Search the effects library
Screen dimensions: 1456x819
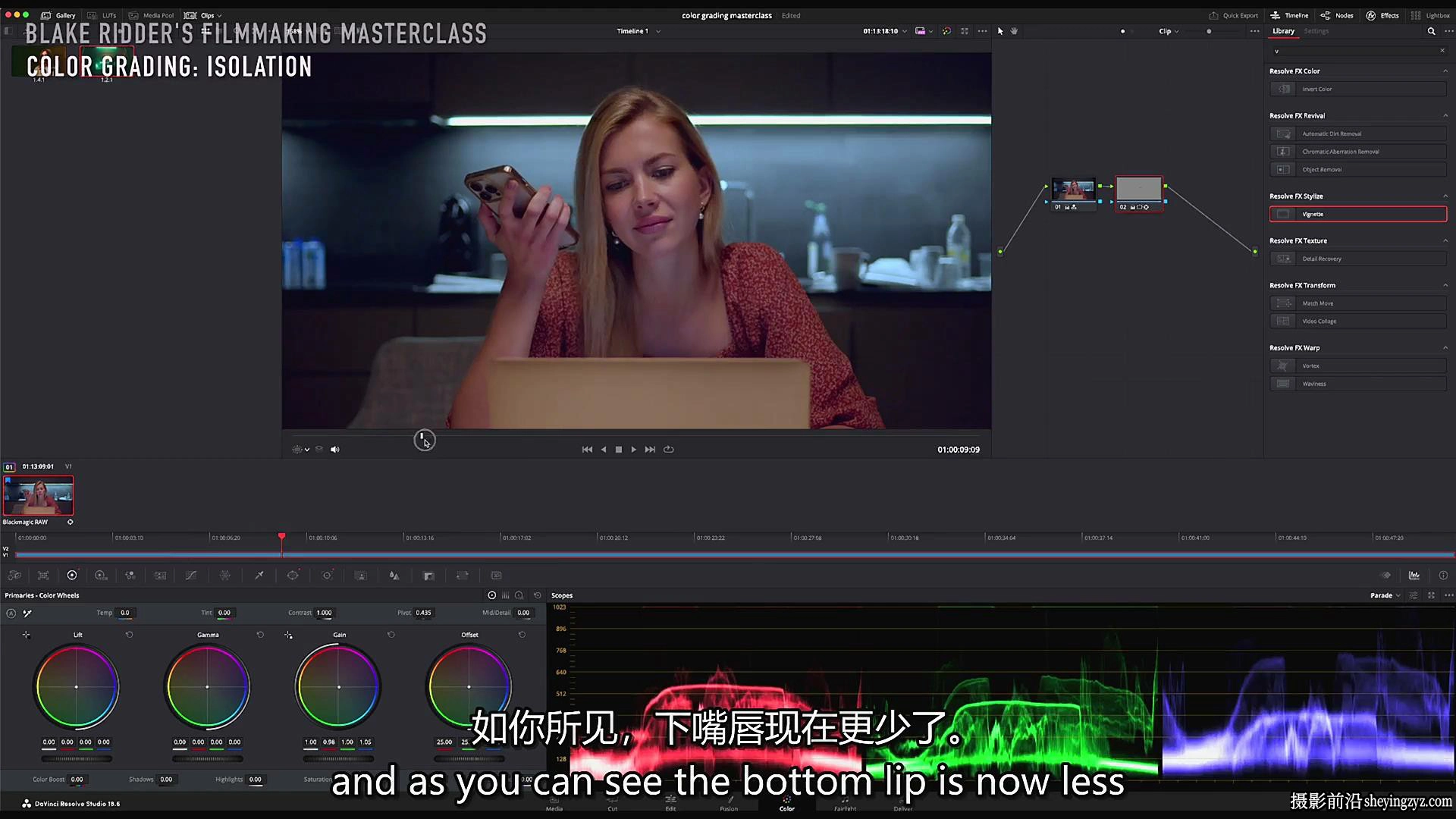(1431, 31)
